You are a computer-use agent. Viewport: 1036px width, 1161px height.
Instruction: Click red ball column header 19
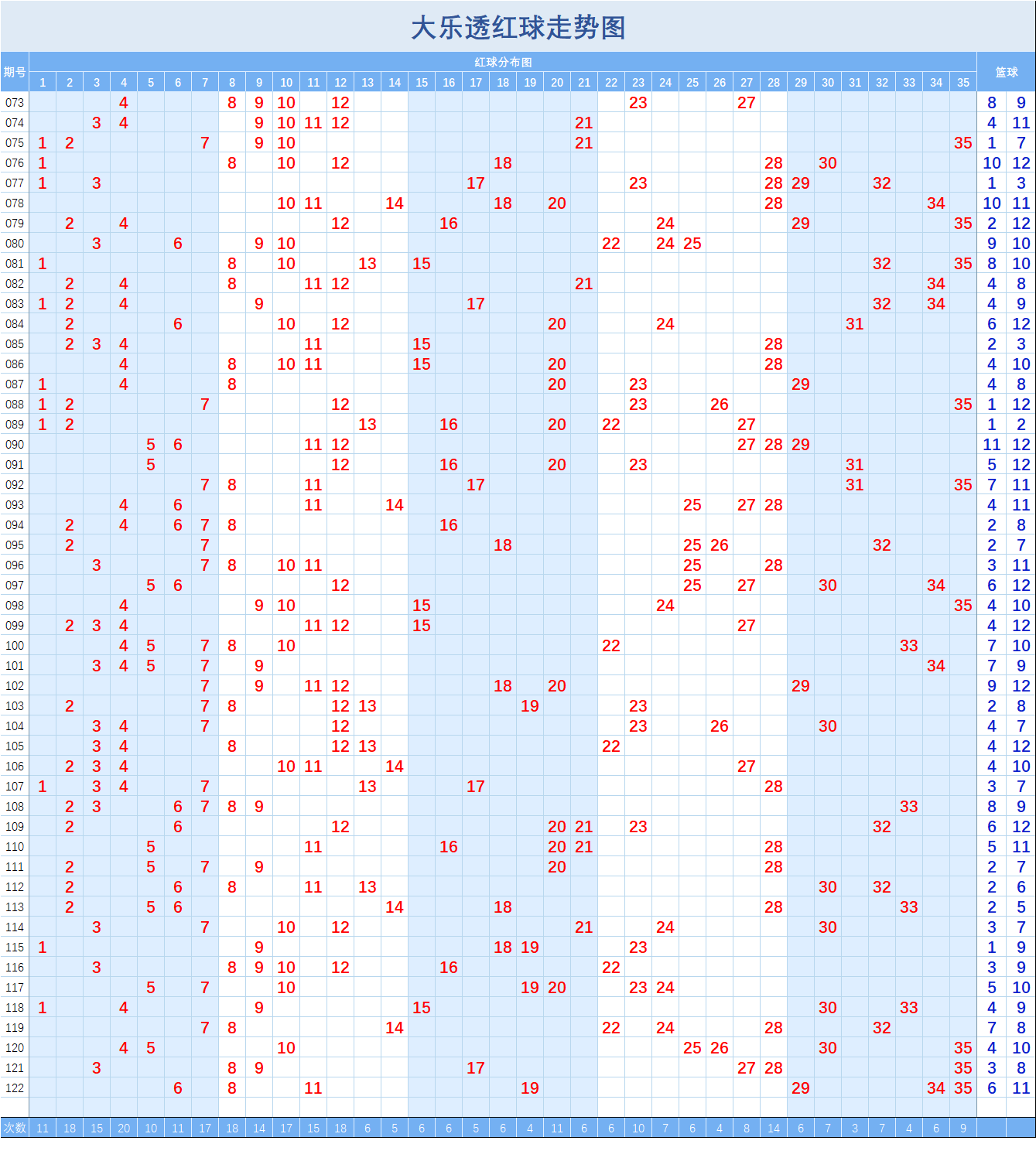(530, 83)
